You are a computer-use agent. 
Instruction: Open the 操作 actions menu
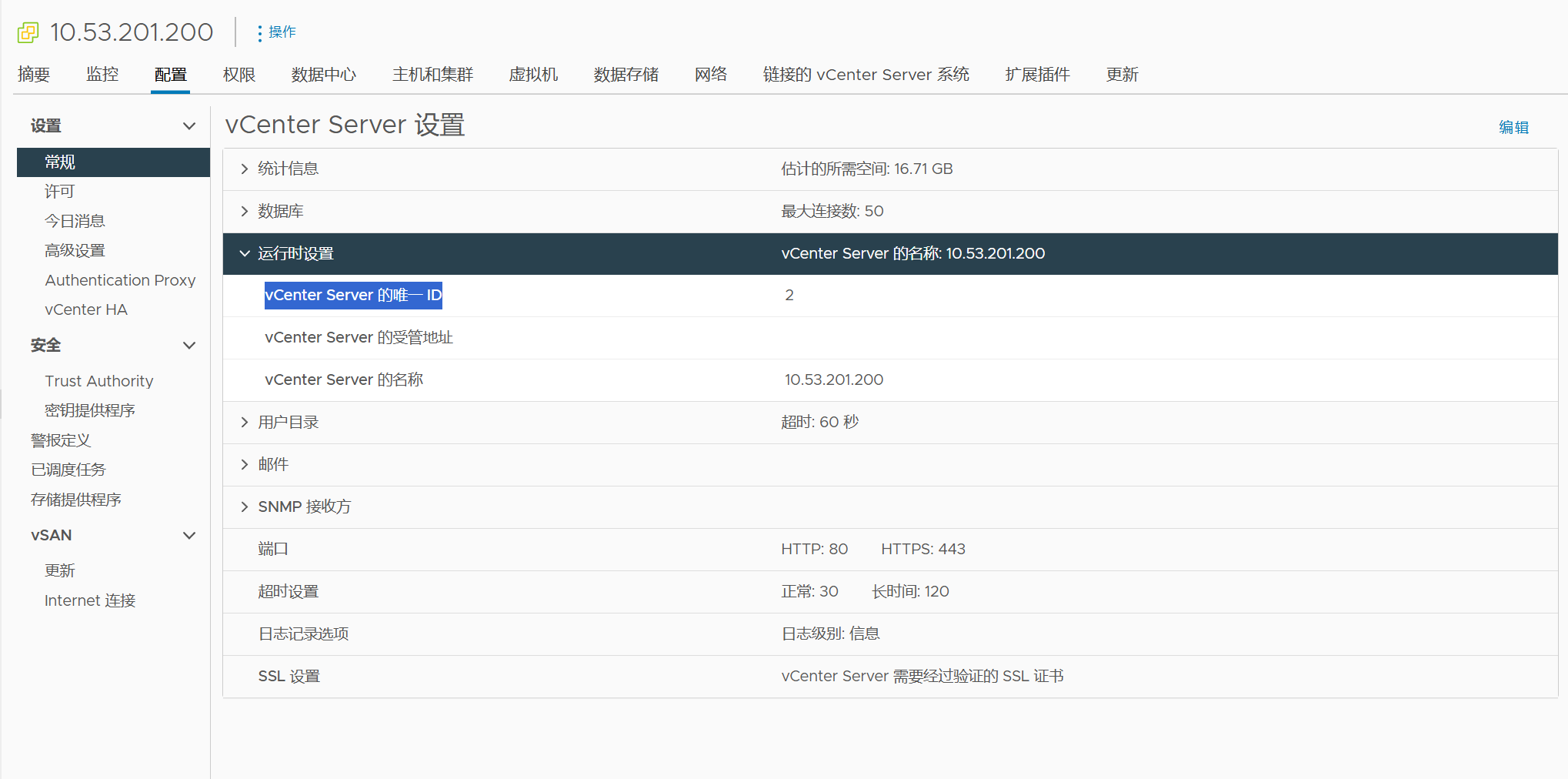277,32
